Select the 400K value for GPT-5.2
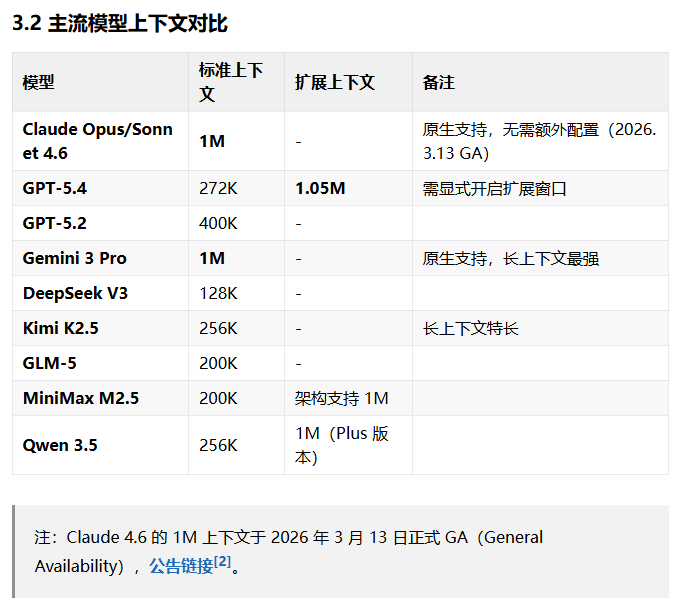The width and height of the screenshot is (678, 605). [218, 223]
